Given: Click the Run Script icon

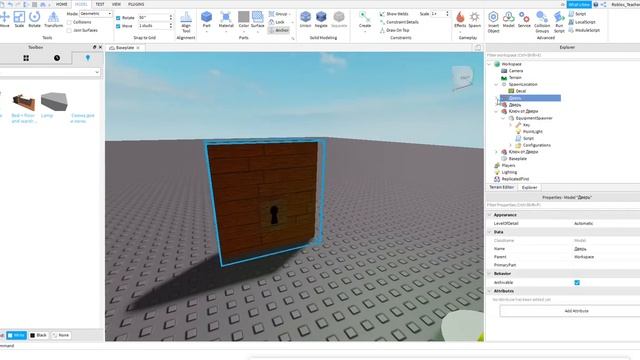Looking at the screenshot, I should pos(559,22).
